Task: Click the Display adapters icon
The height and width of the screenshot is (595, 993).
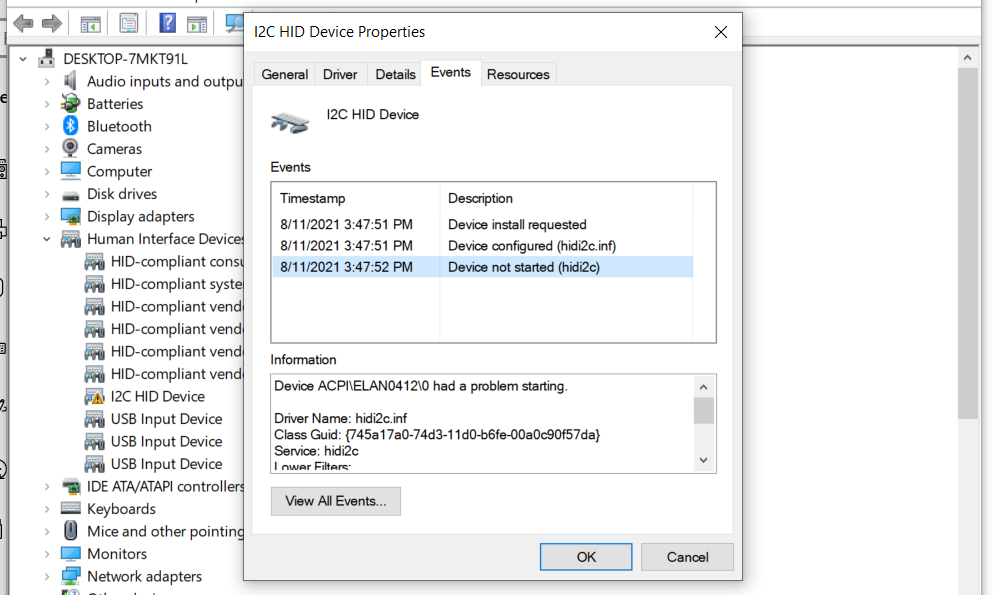Action: click(70, 216)
